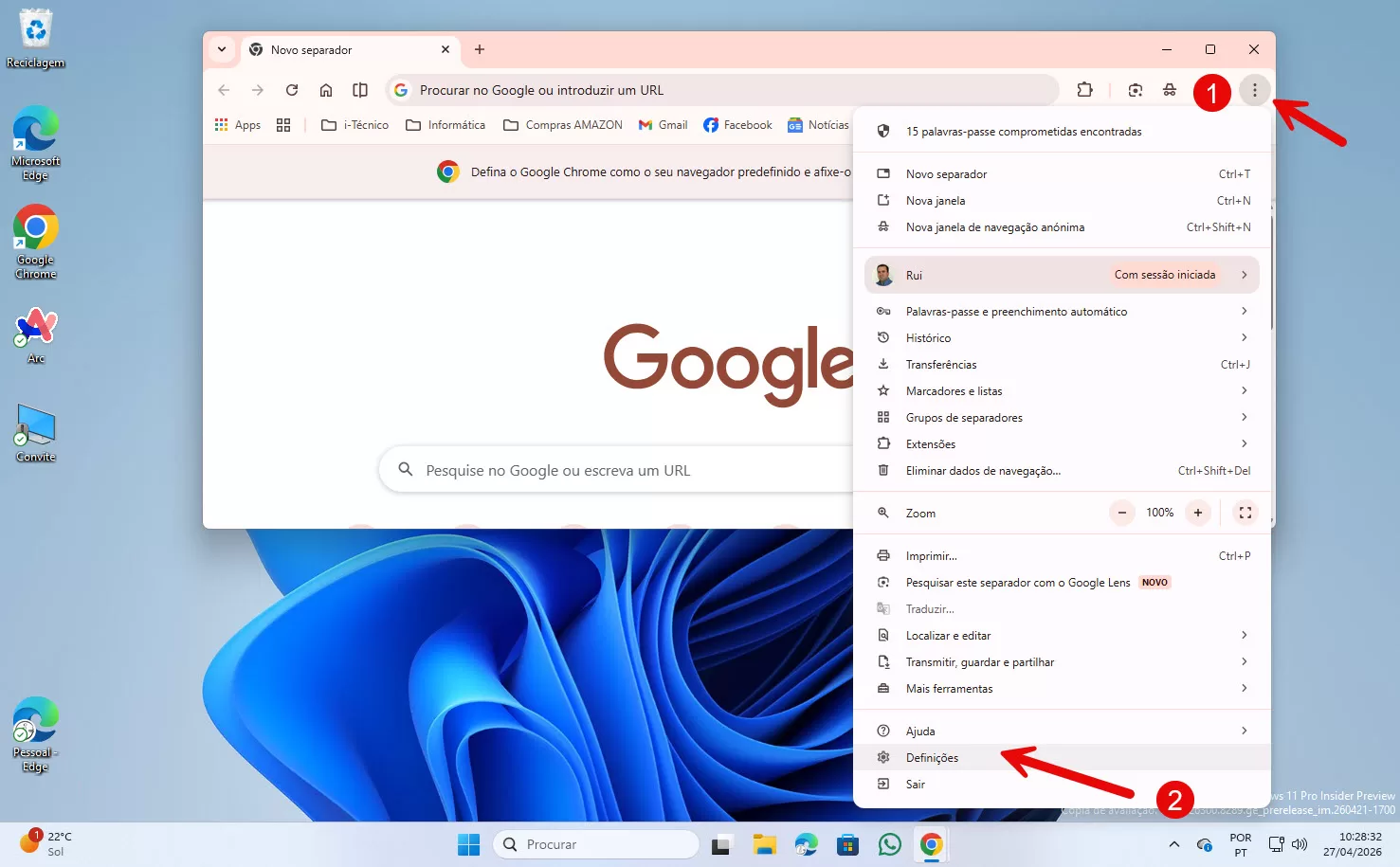Expand Mais ferramentas submenu
This screenshot has height=867, width=1400.
[1062, 689]
